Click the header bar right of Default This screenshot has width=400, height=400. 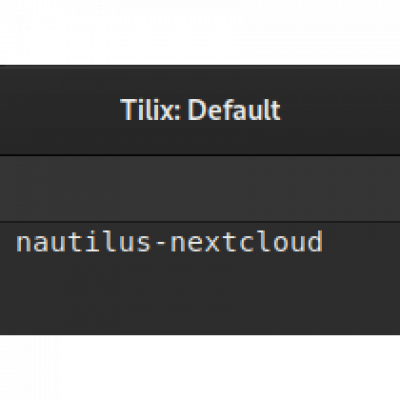tap(340, 110)
